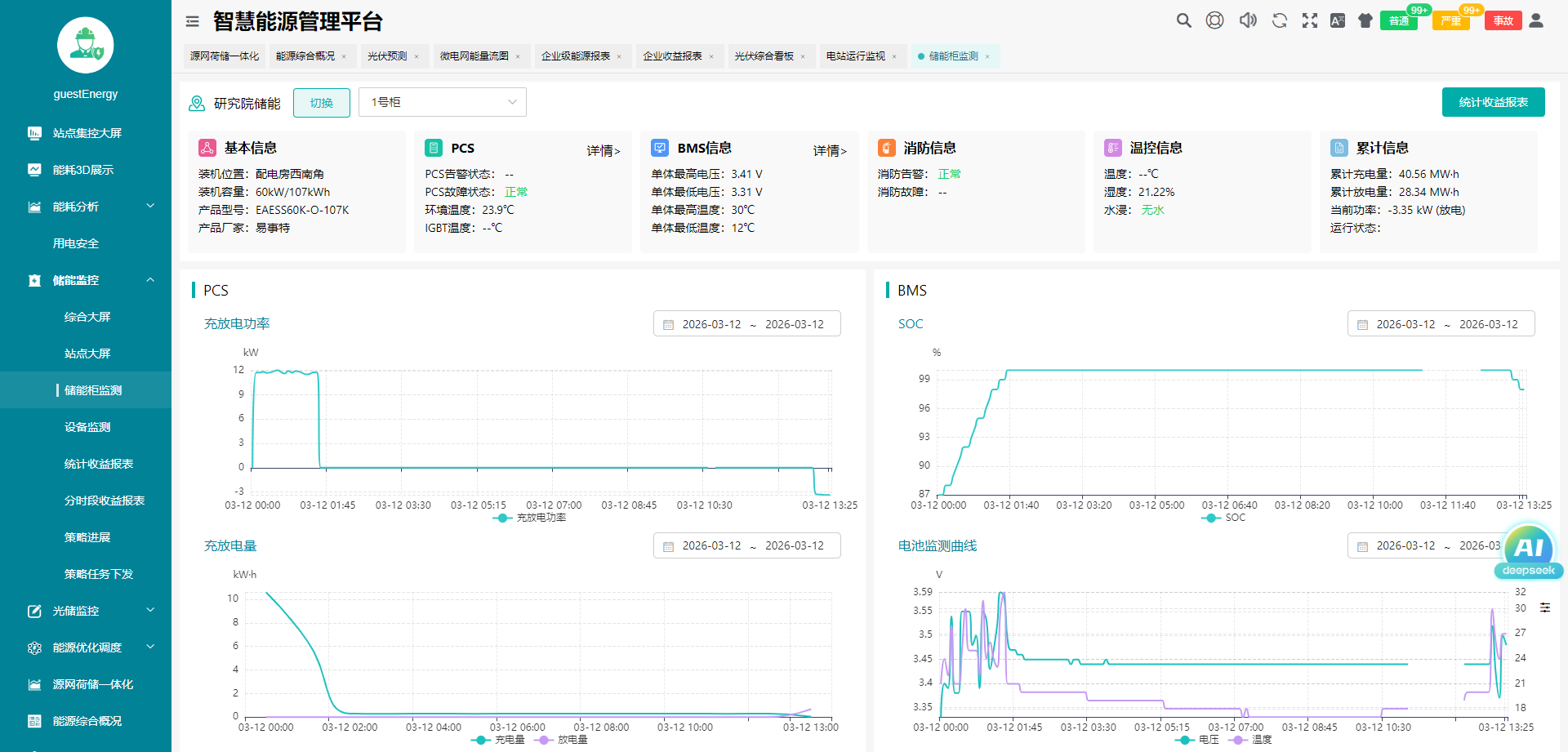Screen dimensions: 1568x752
Task: Open the search icon in the top bar
Action: tap(1183, 20)
